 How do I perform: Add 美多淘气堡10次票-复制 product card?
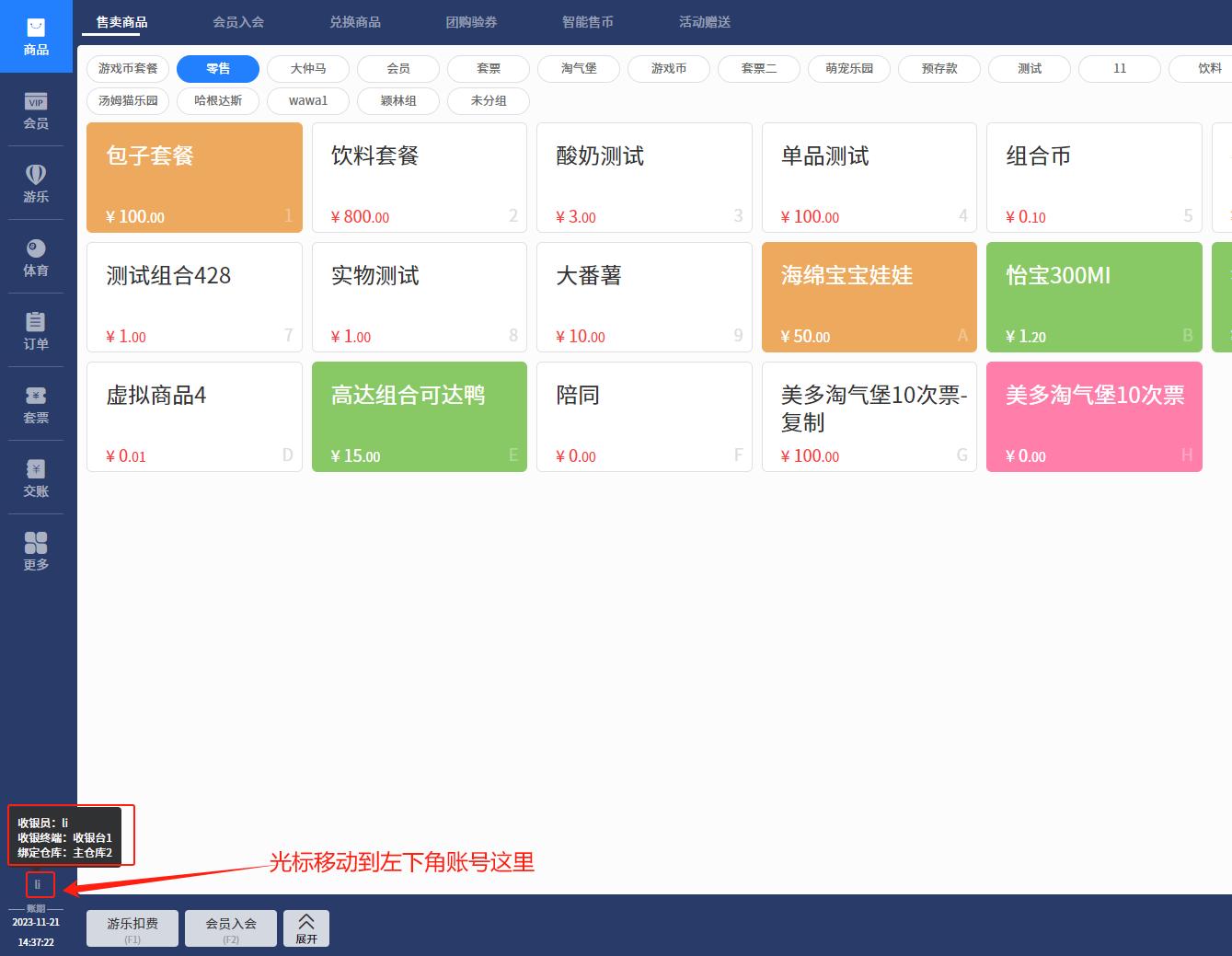869,417
